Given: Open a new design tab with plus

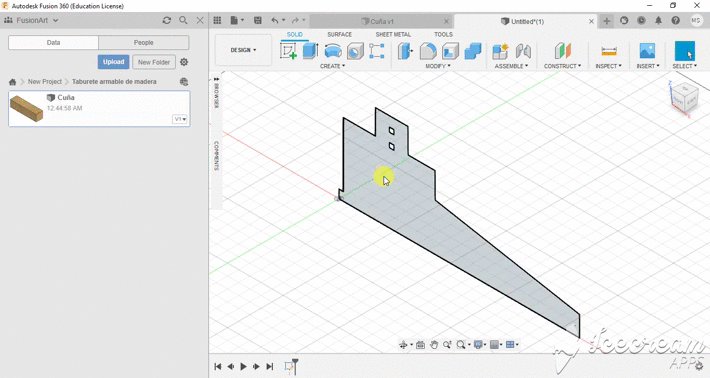Looking at the screenshot, I should (x=607, y=21).
